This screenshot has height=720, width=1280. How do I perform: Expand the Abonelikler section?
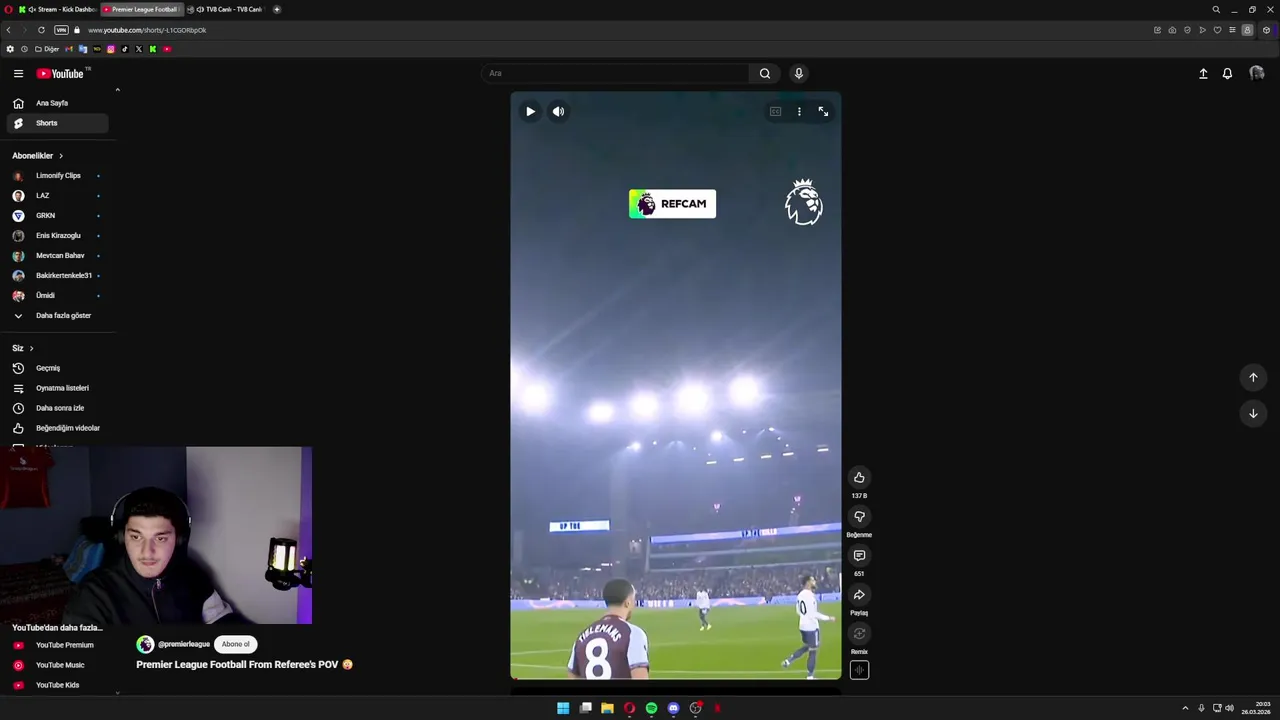(x=38, y=156)
